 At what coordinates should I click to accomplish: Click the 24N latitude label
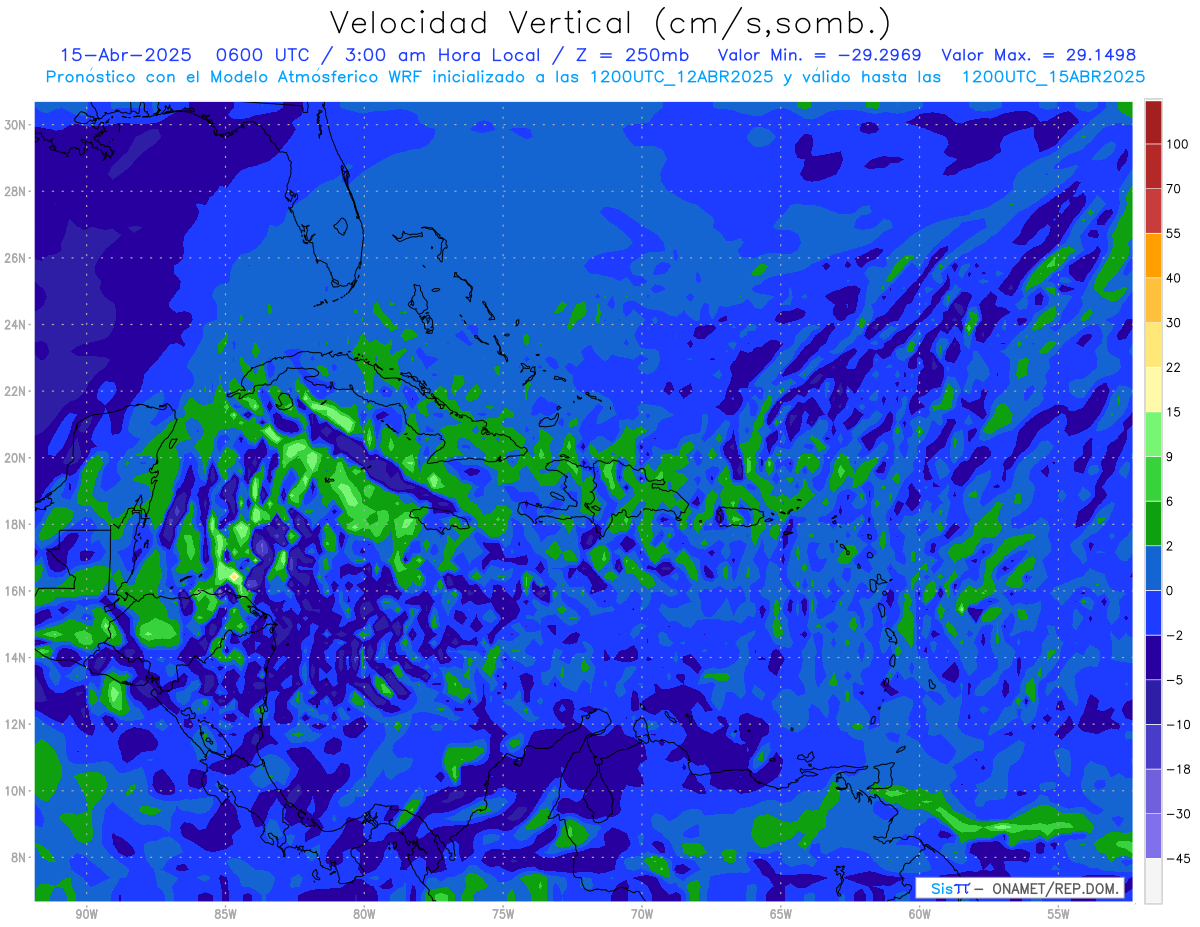click(x=15, y=325)
